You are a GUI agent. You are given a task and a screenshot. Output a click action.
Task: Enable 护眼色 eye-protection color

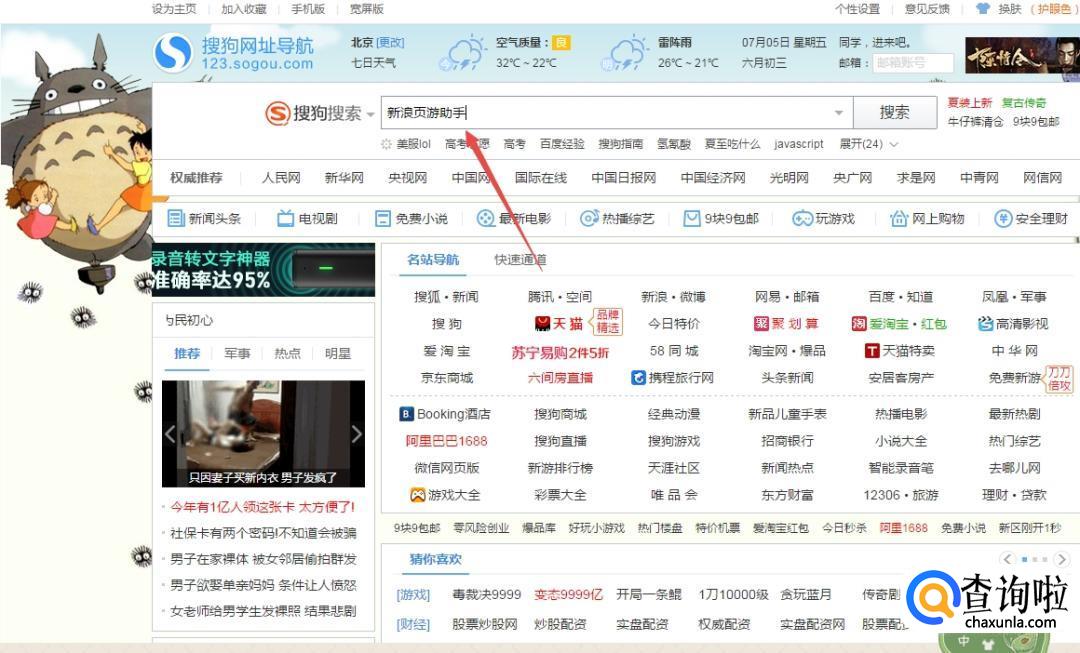coord(1052,9)
